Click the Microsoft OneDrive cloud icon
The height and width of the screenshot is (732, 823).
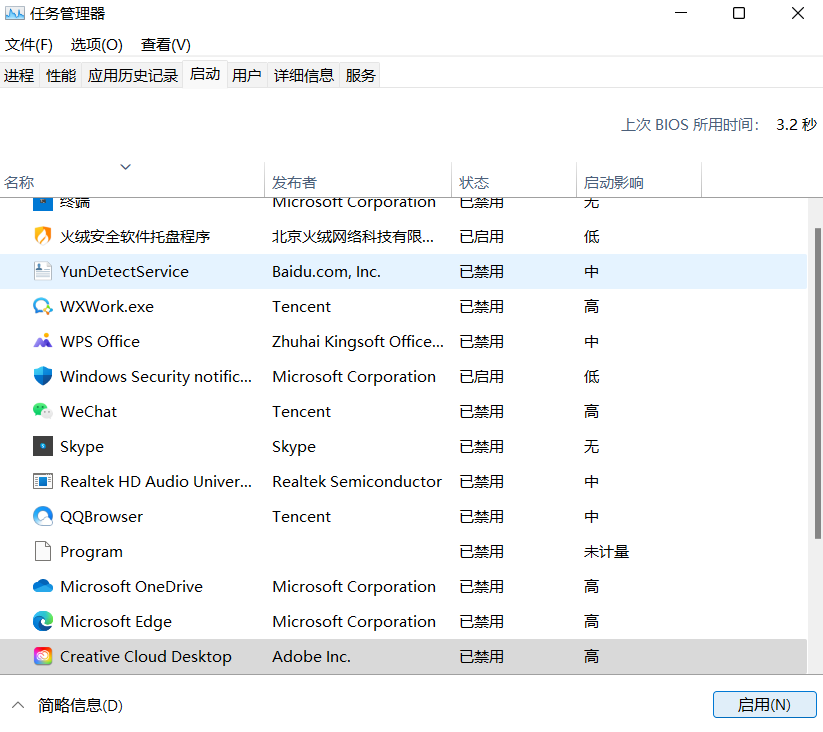click(x=43, y=586)
